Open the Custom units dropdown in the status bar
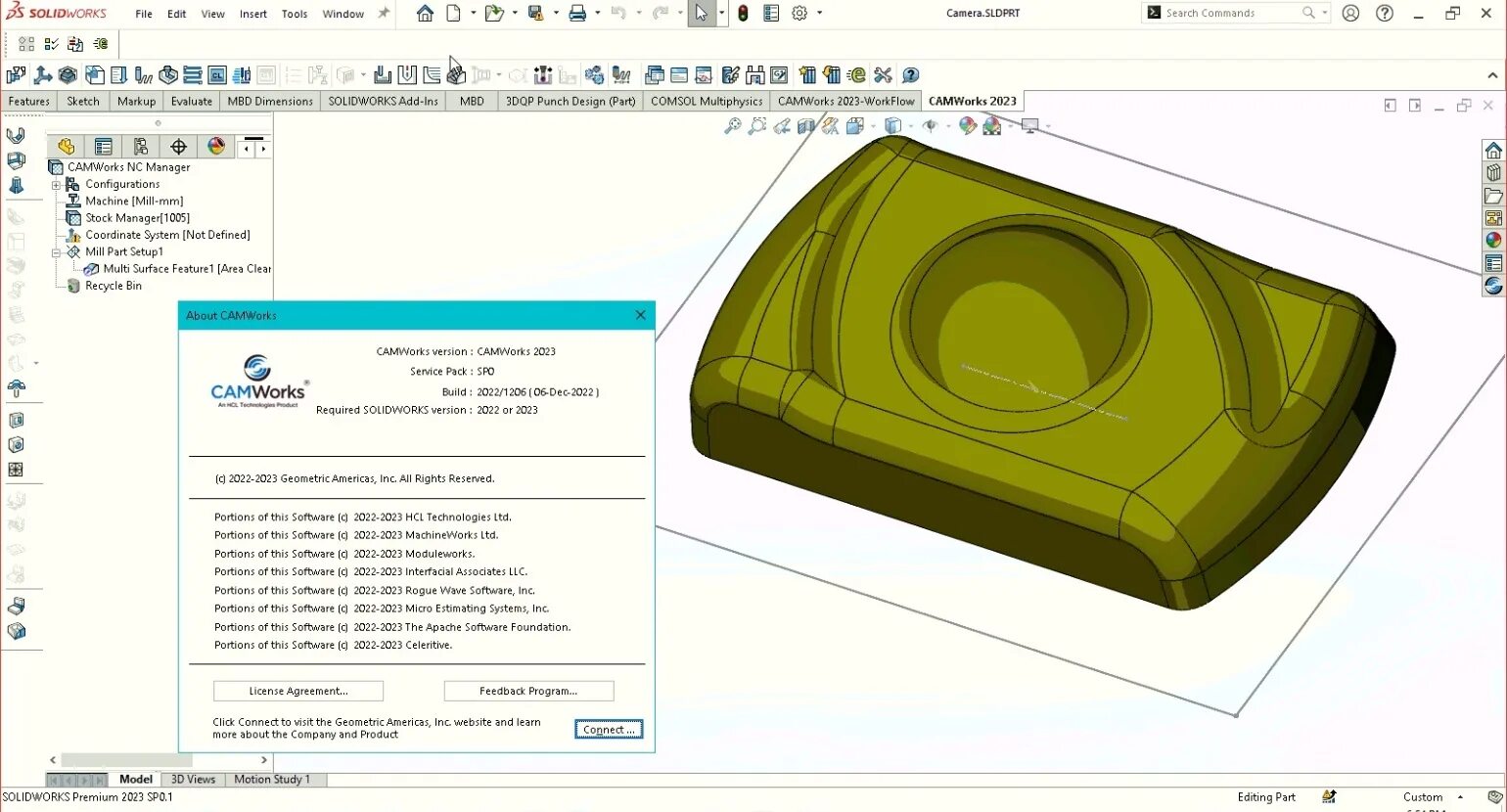The height and width of the screenshot is (812, 1507). coord(1460,797)
